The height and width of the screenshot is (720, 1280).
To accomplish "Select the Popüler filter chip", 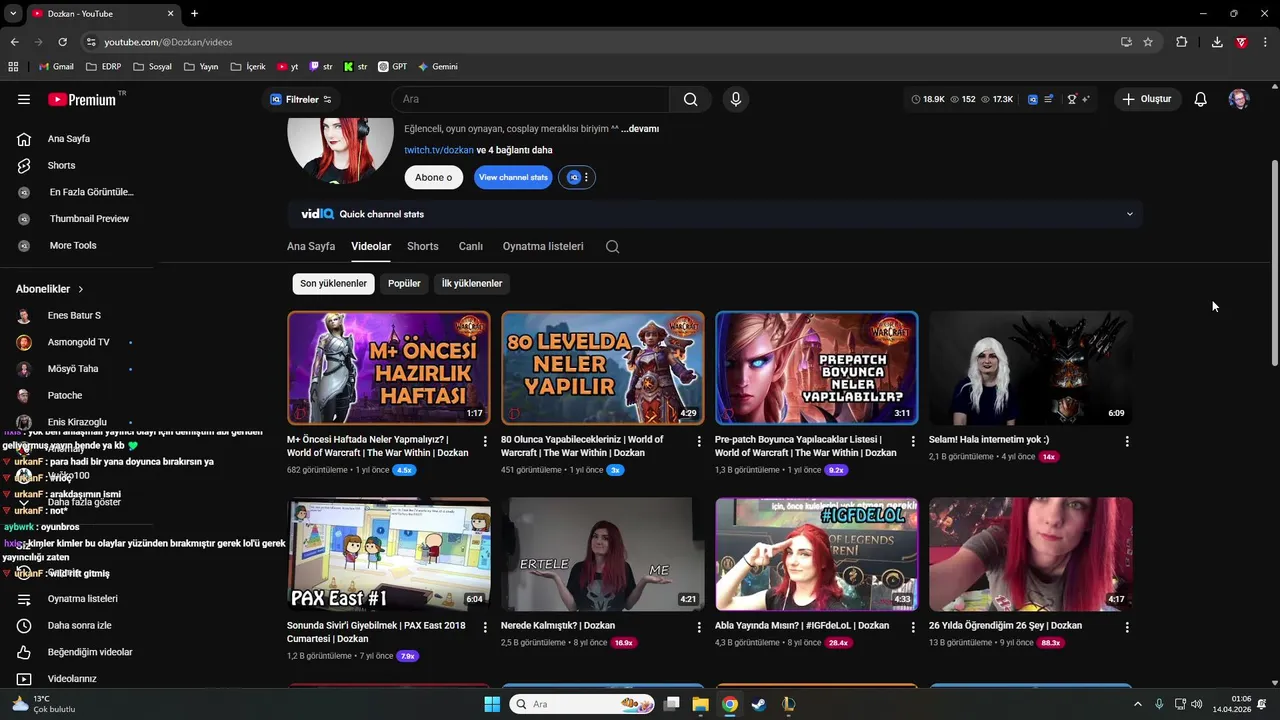I will pos(404,283).
